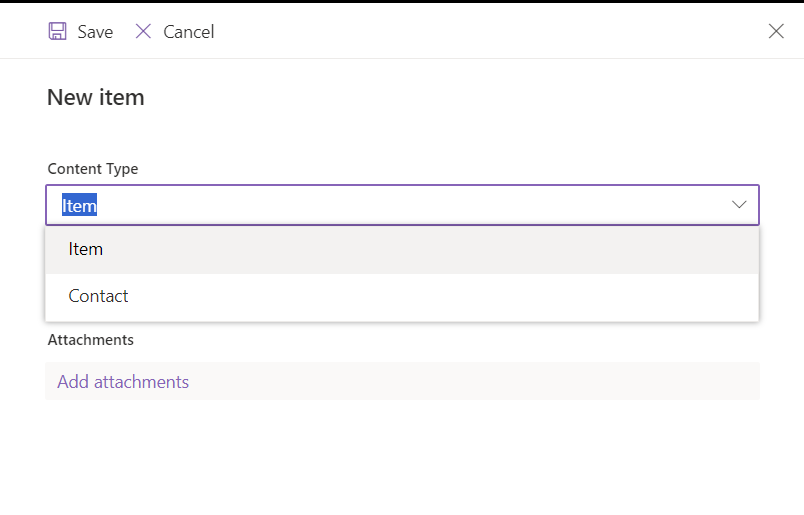Click the Save button label
Viewport: 804px width, 515px height.
pyautogui.click(x=95, y=32)
